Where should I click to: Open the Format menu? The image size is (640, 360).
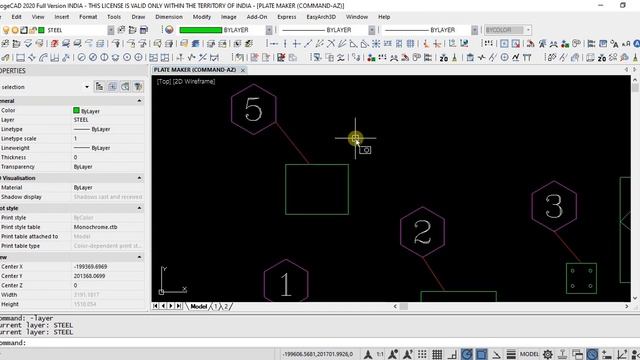point(88,17)
